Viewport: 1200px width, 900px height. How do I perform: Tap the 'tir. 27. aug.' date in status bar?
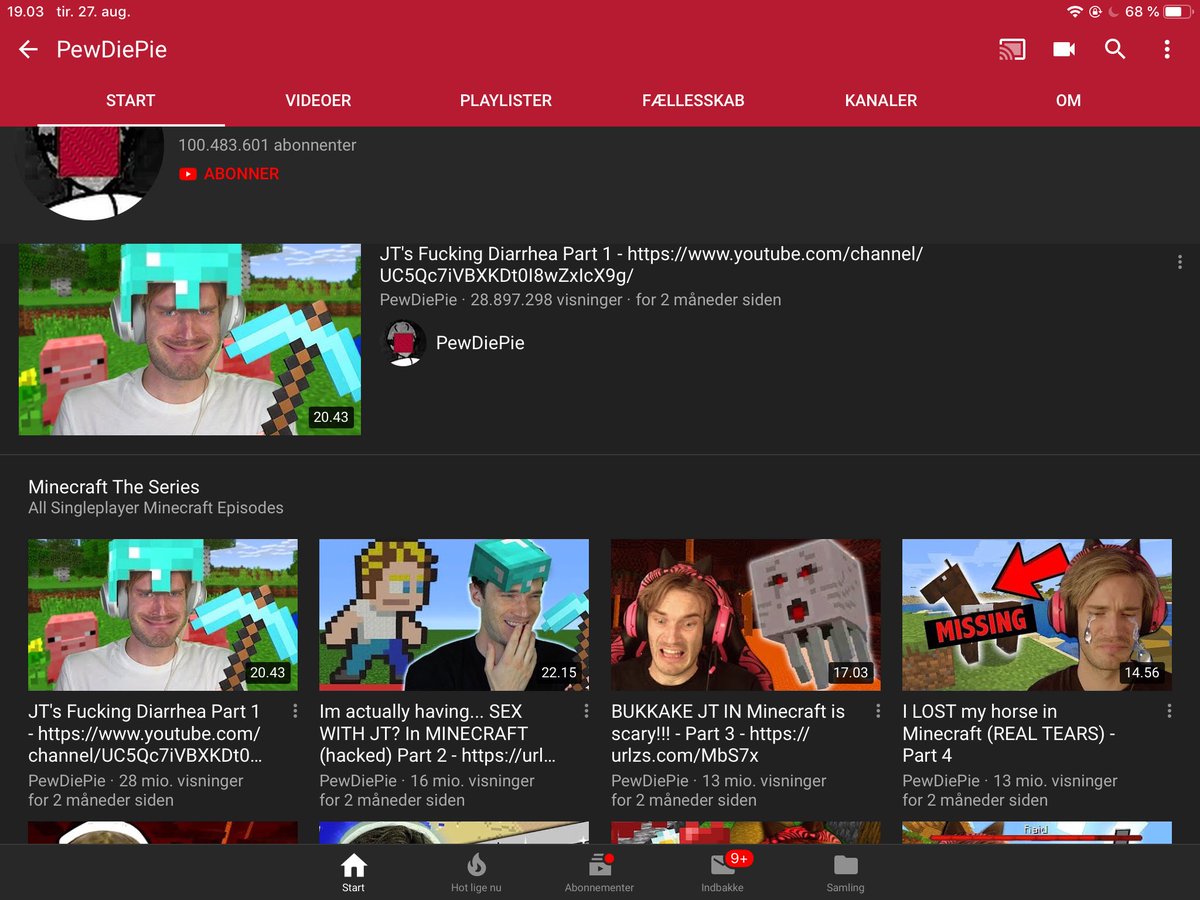point(95,12)
